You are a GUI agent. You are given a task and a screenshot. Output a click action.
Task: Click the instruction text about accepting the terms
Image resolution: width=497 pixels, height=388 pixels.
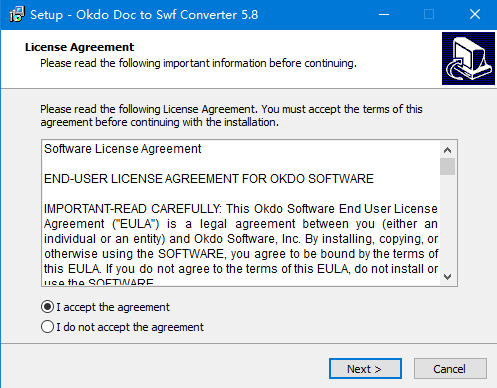point(231,116)
